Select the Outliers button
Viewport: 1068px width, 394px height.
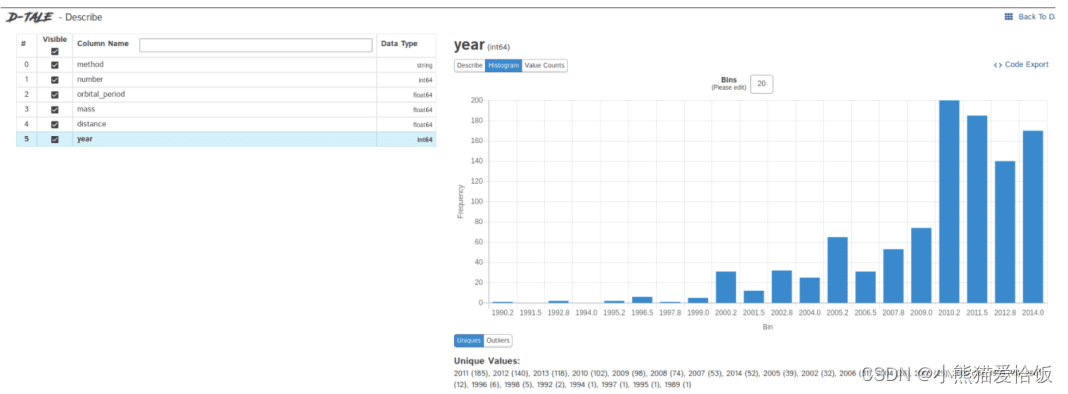click(x=498, y=340)
